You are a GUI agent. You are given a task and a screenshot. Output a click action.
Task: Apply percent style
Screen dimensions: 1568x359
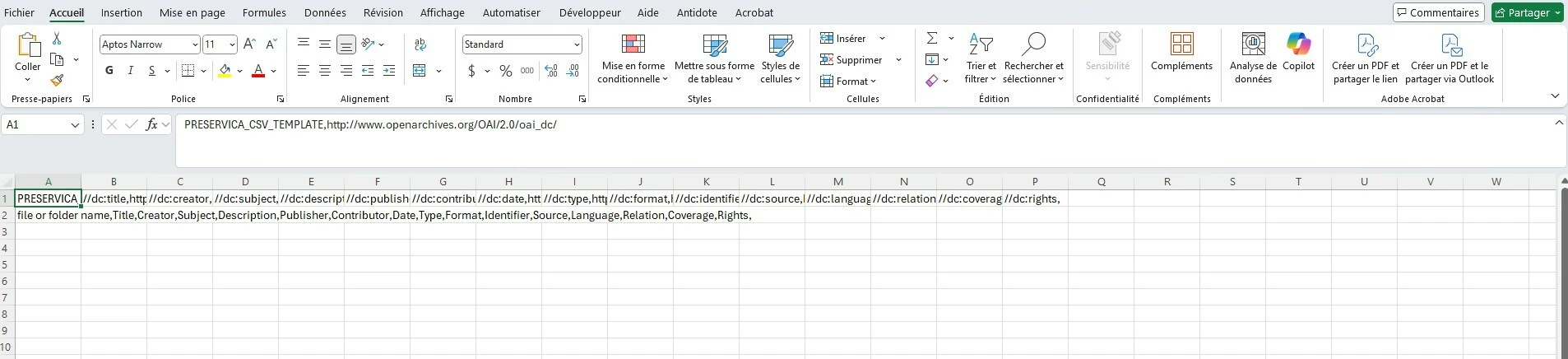click(x=506, y=71)
